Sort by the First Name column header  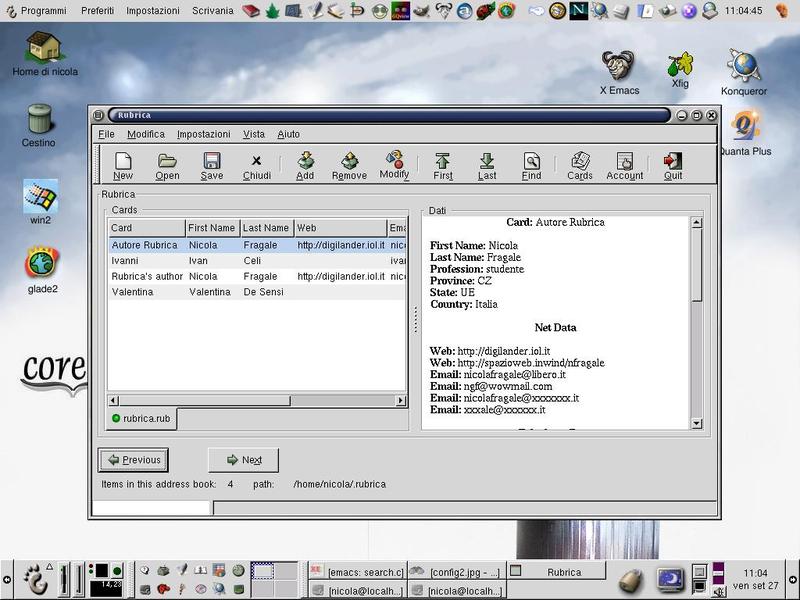(212, 228)
